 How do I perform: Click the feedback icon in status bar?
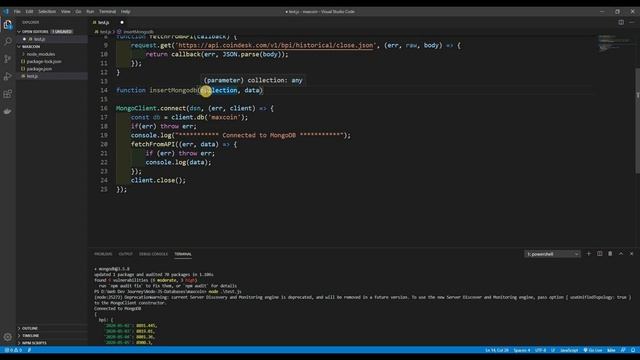(x=623, y=350)
